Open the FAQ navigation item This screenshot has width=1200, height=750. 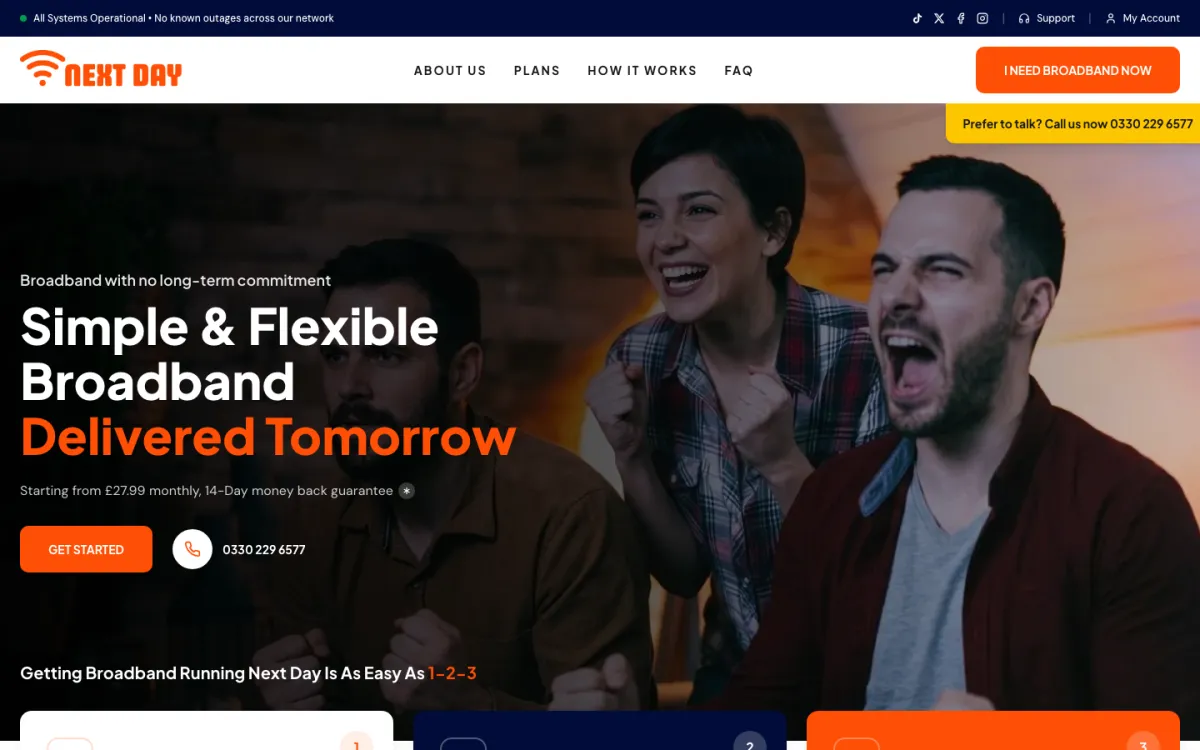tap(739, 70)
